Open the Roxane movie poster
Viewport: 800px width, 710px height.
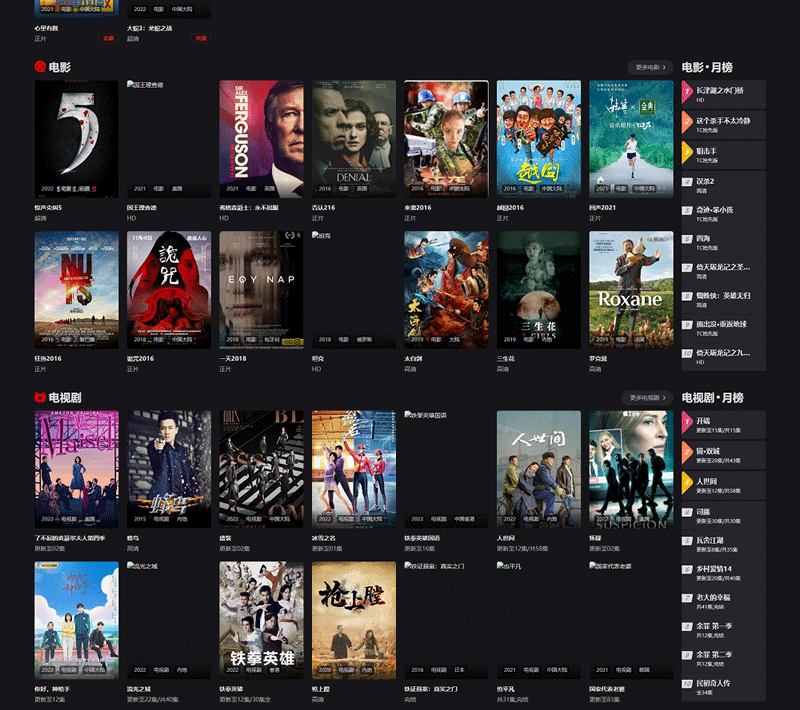(x=631, y=290)
